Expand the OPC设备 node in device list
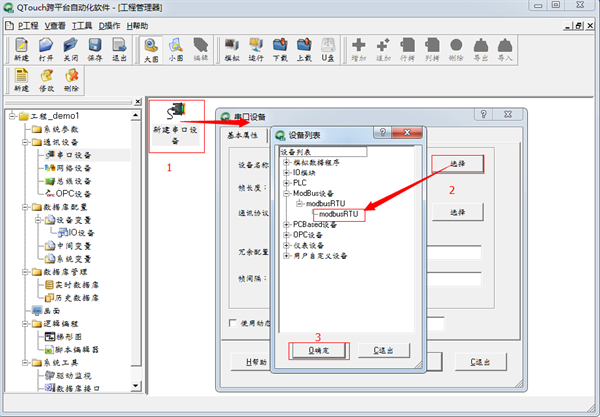 286,234
